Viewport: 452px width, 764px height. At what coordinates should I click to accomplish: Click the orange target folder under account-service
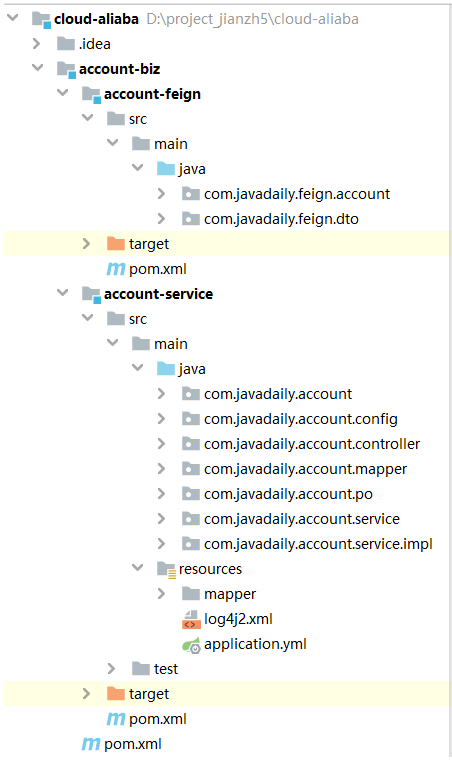116,694
